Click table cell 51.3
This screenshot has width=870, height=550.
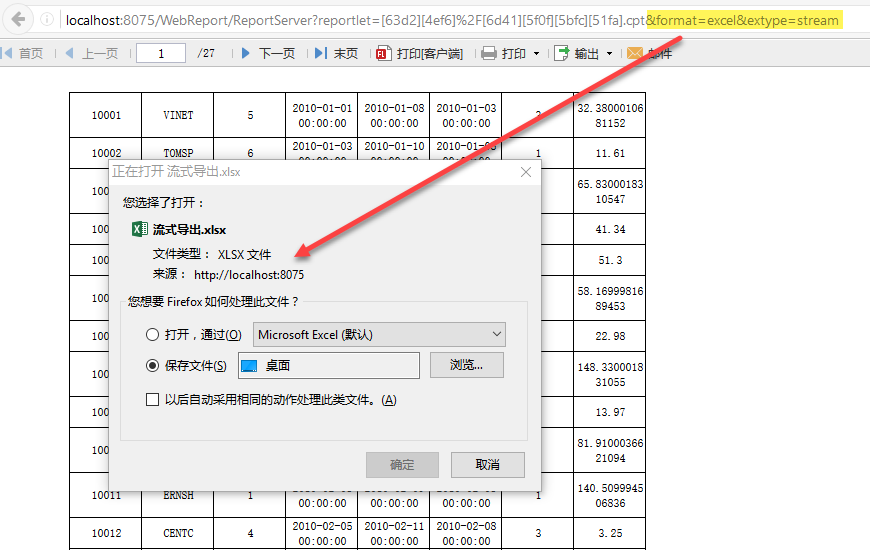point(610,260)
